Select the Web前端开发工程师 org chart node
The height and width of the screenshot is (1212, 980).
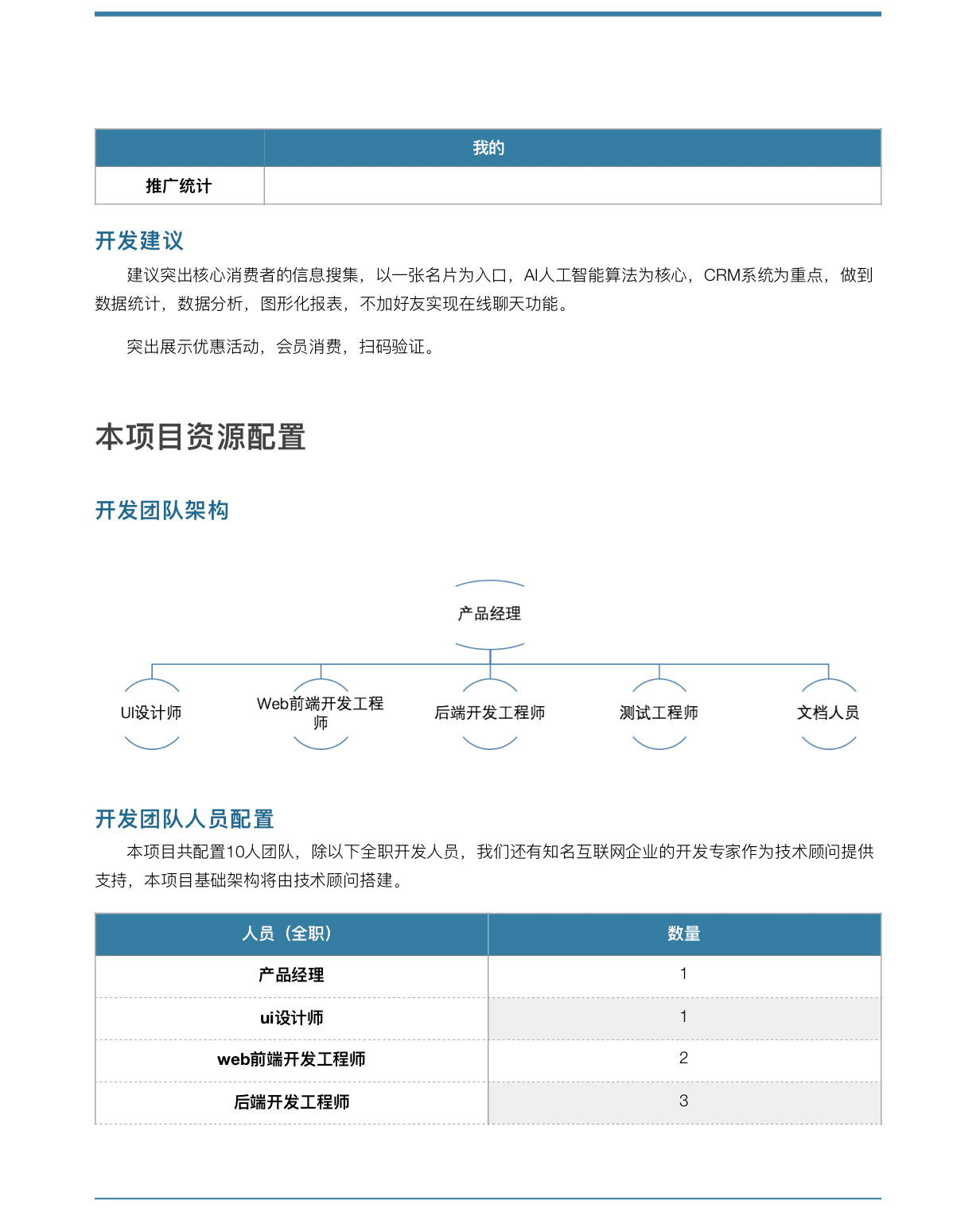click(x=321, y=713)
